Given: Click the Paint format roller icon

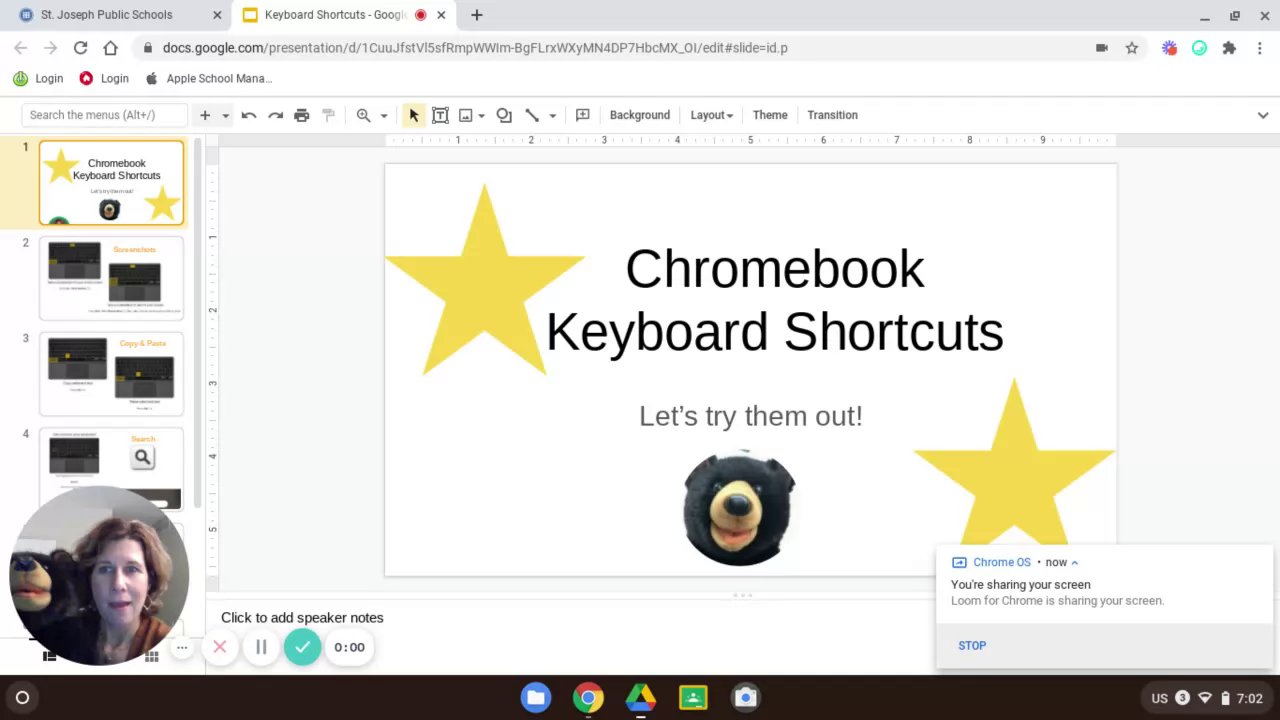Looking at the screenshot, I should pos(328,115).
